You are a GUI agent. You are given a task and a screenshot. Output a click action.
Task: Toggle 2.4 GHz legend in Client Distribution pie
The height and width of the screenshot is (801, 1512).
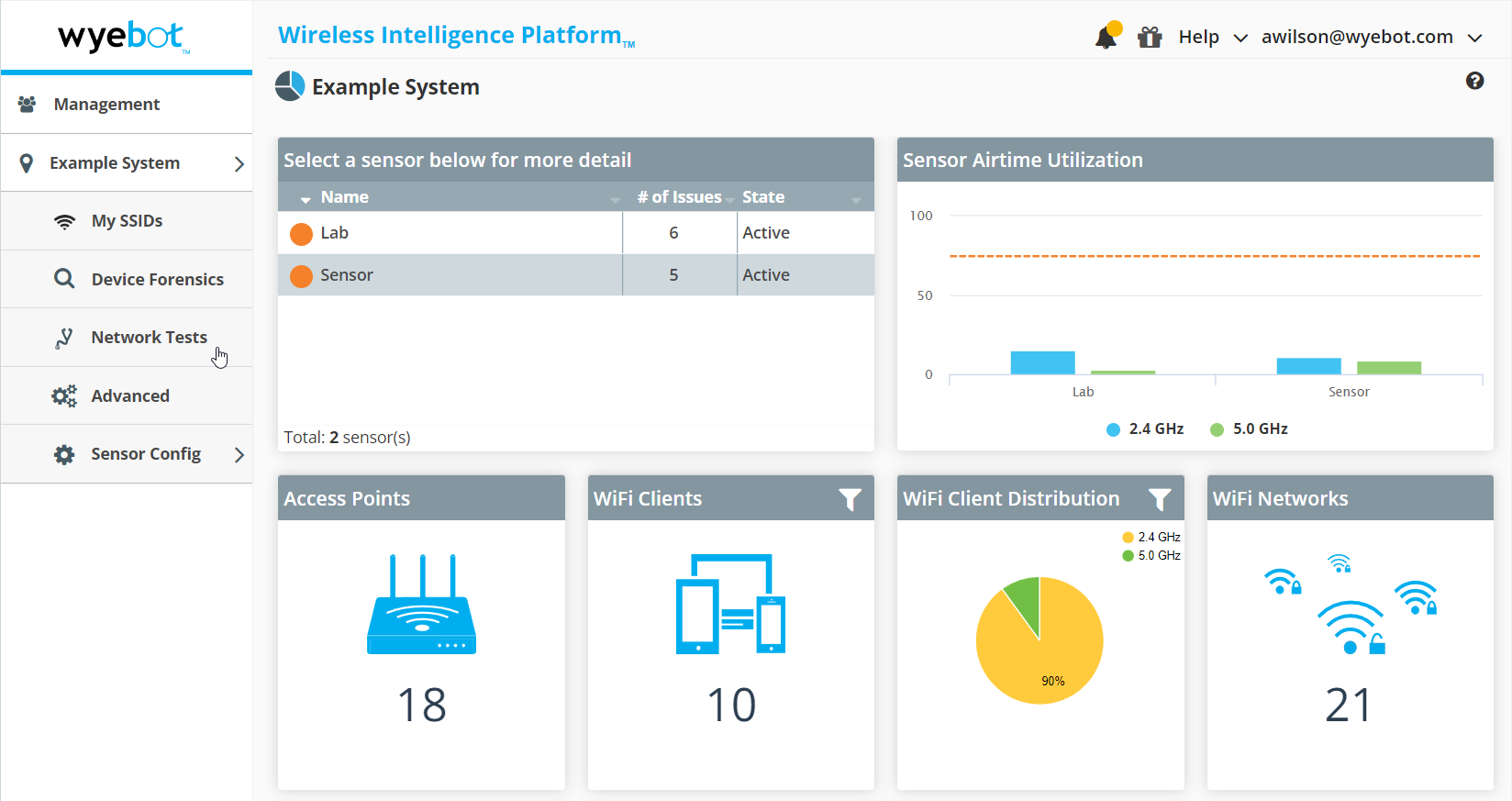pyautogui.click(x=1151, y=538)
